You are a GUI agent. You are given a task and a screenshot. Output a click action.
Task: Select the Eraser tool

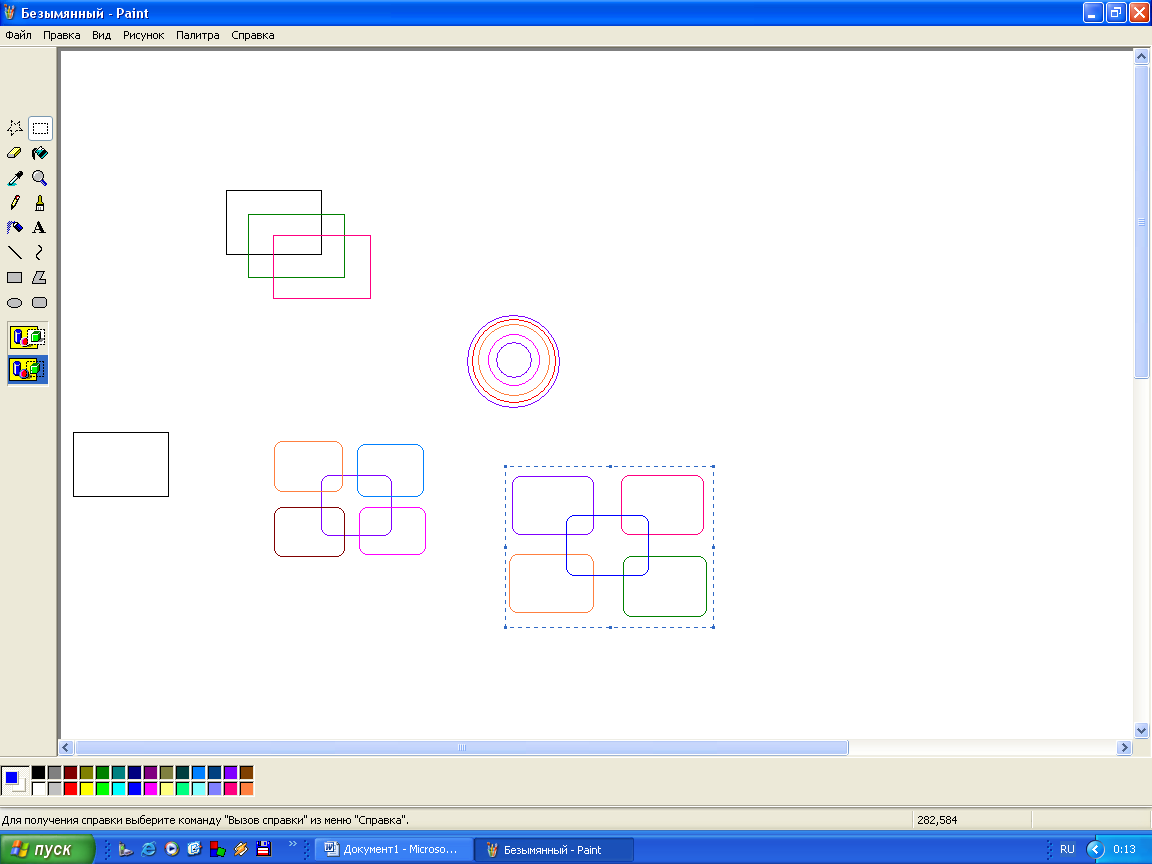pyautogui.click(x=15, y=153)
